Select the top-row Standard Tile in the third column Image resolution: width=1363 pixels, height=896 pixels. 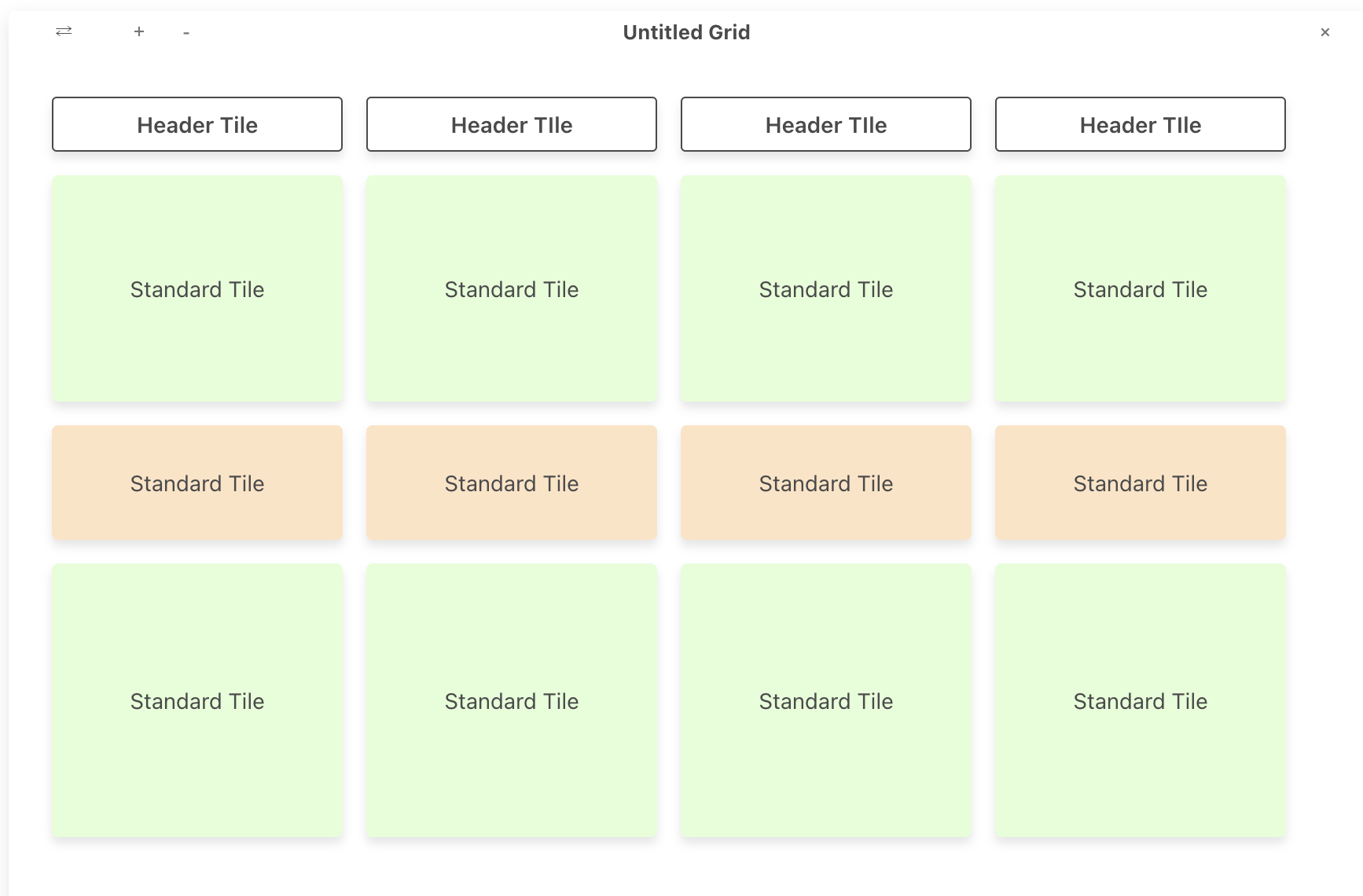point(825,289)
